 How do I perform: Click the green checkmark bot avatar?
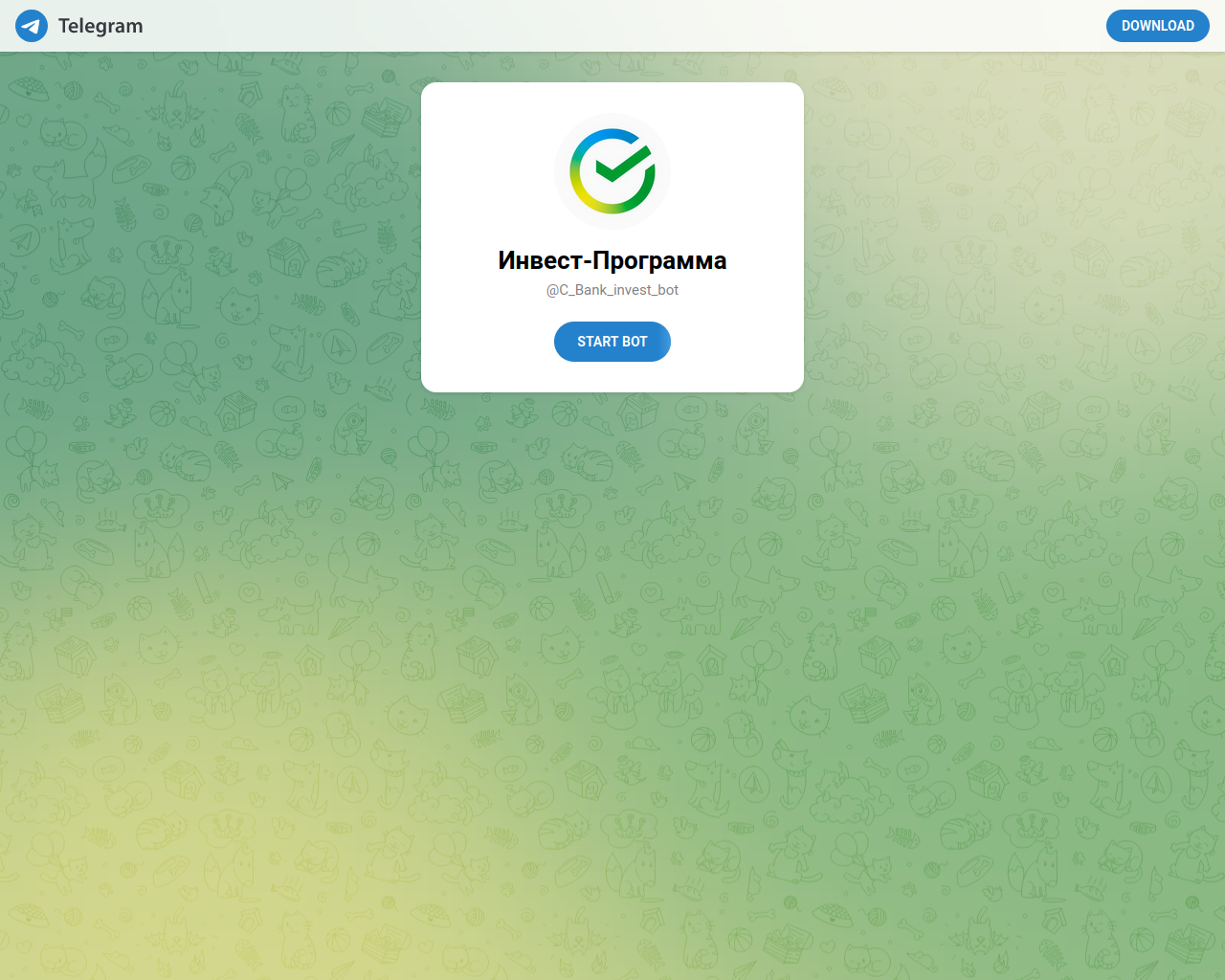(612, 171)
